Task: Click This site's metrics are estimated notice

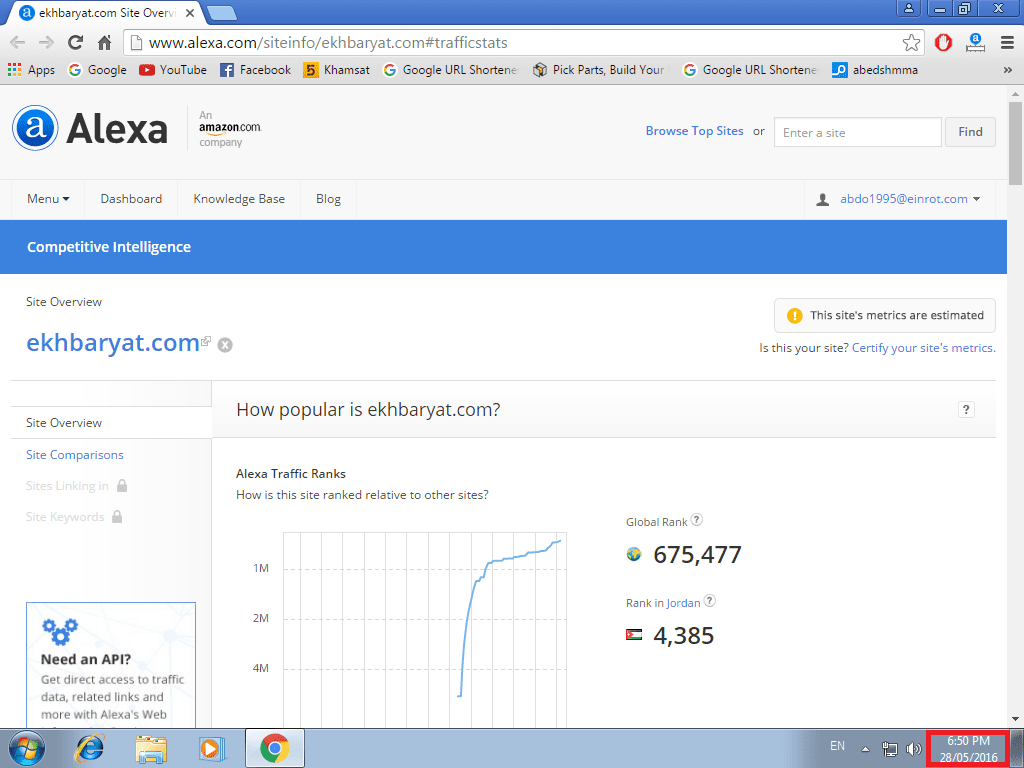Action: point(885,315)
